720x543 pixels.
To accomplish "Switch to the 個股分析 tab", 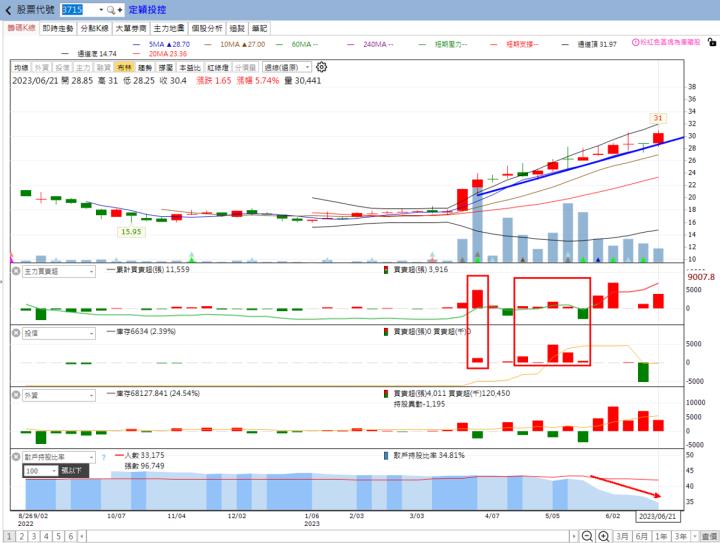I will pyautogui.click(x=207, y=28).
